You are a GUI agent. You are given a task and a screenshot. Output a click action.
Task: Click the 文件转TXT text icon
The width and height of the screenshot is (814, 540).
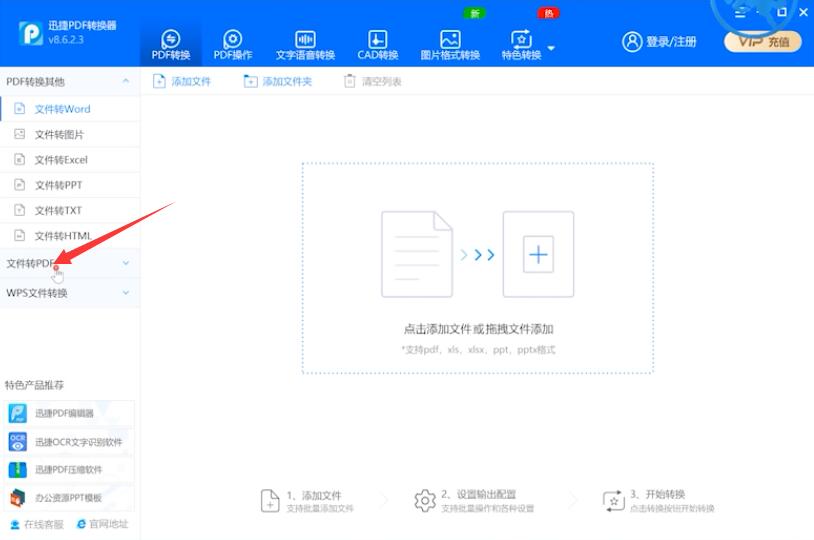(20, 210)
